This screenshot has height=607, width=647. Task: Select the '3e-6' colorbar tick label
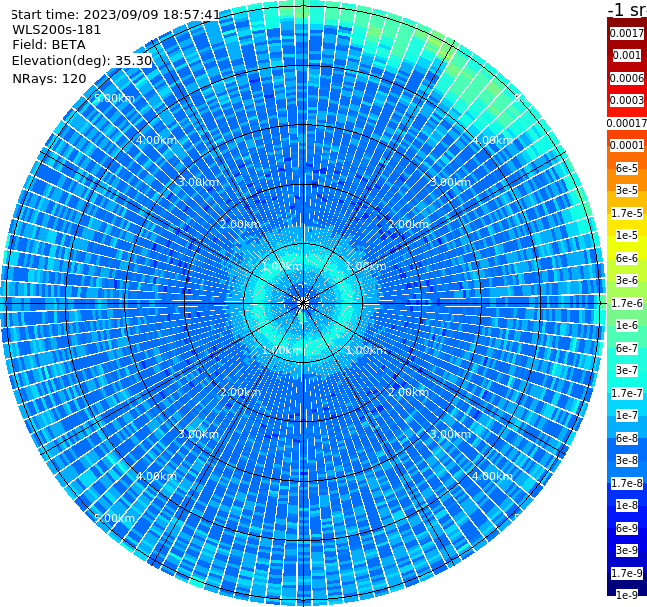[x=627, y=280]
